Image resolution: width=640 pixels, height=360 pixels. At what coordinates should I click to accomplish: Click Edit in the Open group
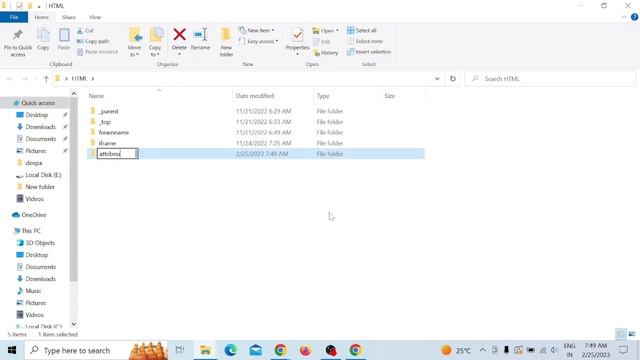click(x=322, y=42)
